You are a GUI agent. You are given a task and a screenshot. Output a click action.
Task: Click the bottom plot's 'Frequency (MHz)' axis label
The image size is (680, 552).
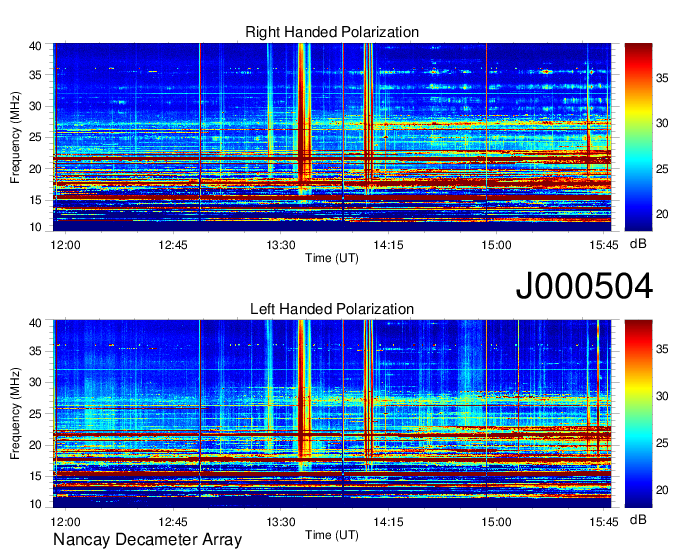15,414
